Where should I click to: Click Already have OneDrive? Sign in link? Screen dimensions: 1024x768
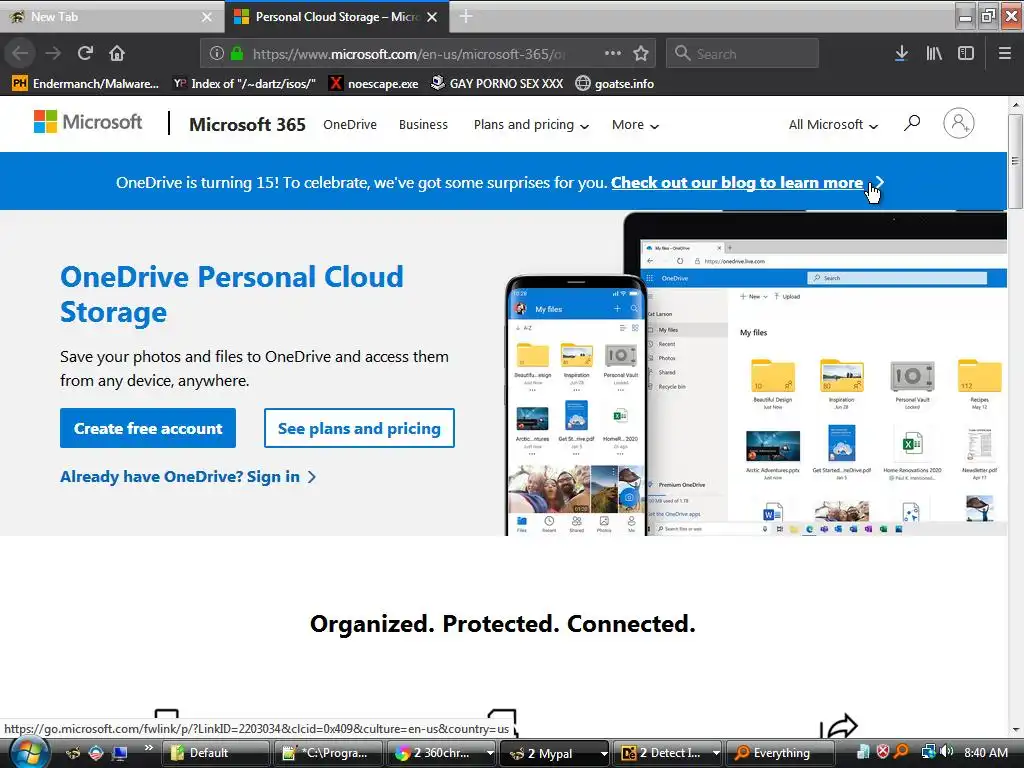(x=188, y=477)
